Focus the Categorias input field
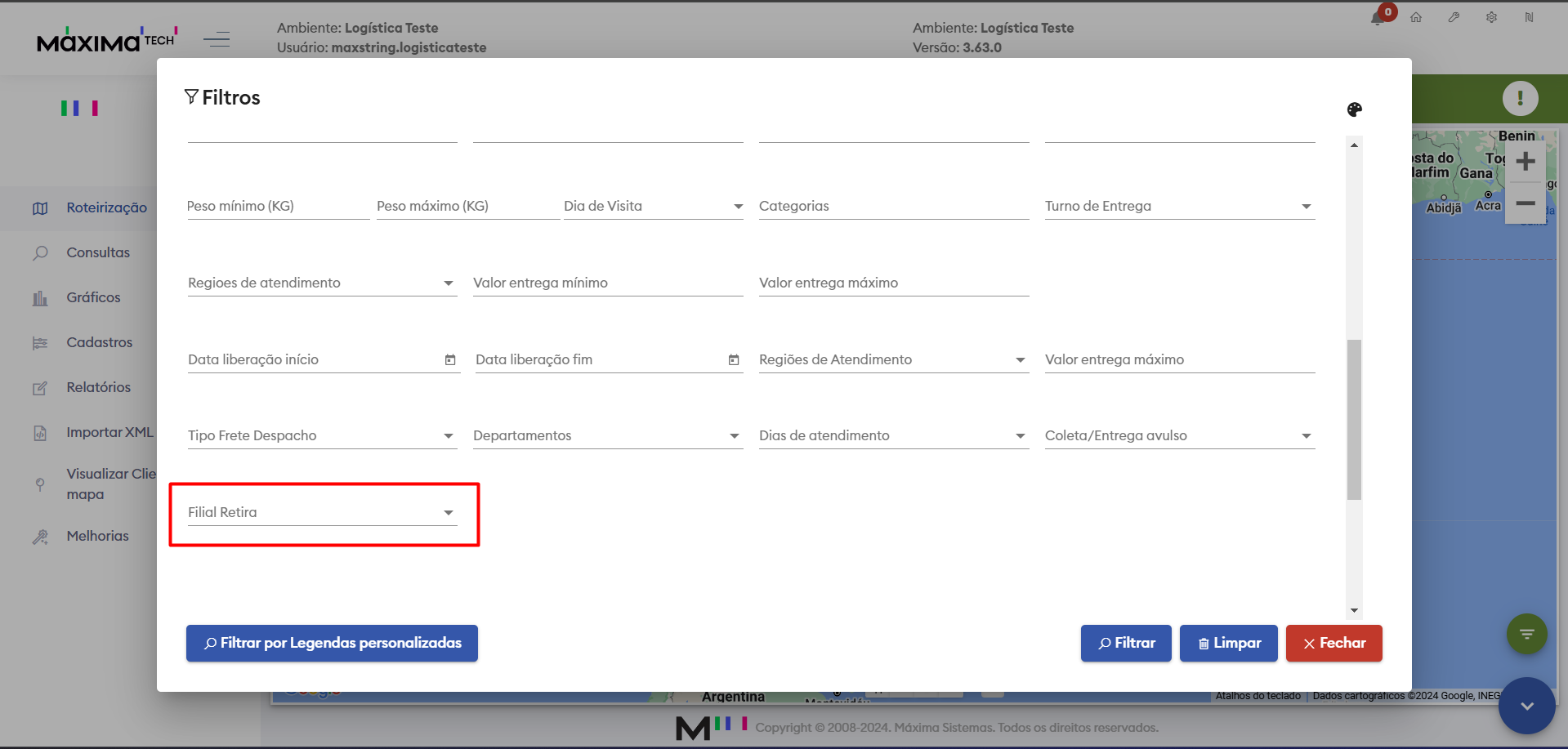Viewport: 1568px width, 749px height. [x=894, y=207]
